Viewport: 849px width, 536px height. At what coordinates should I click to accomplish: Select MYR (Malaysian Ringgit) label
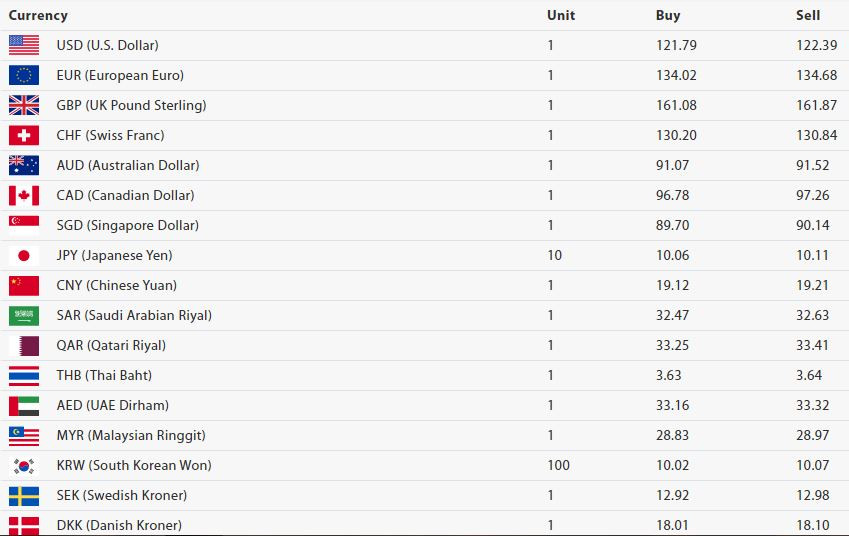(x=131, y=435)
